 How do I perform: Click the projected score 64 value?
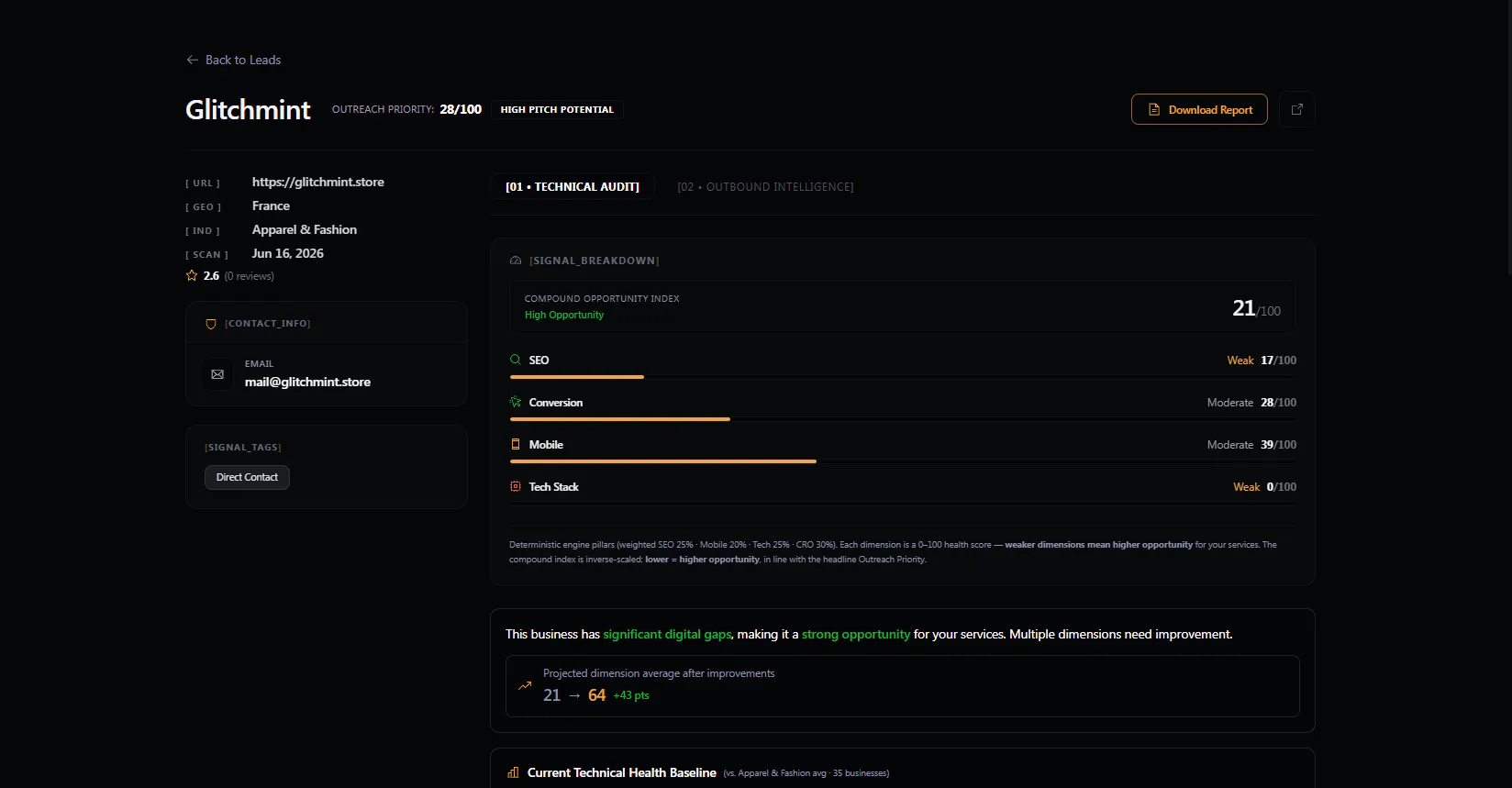point(596,695)
